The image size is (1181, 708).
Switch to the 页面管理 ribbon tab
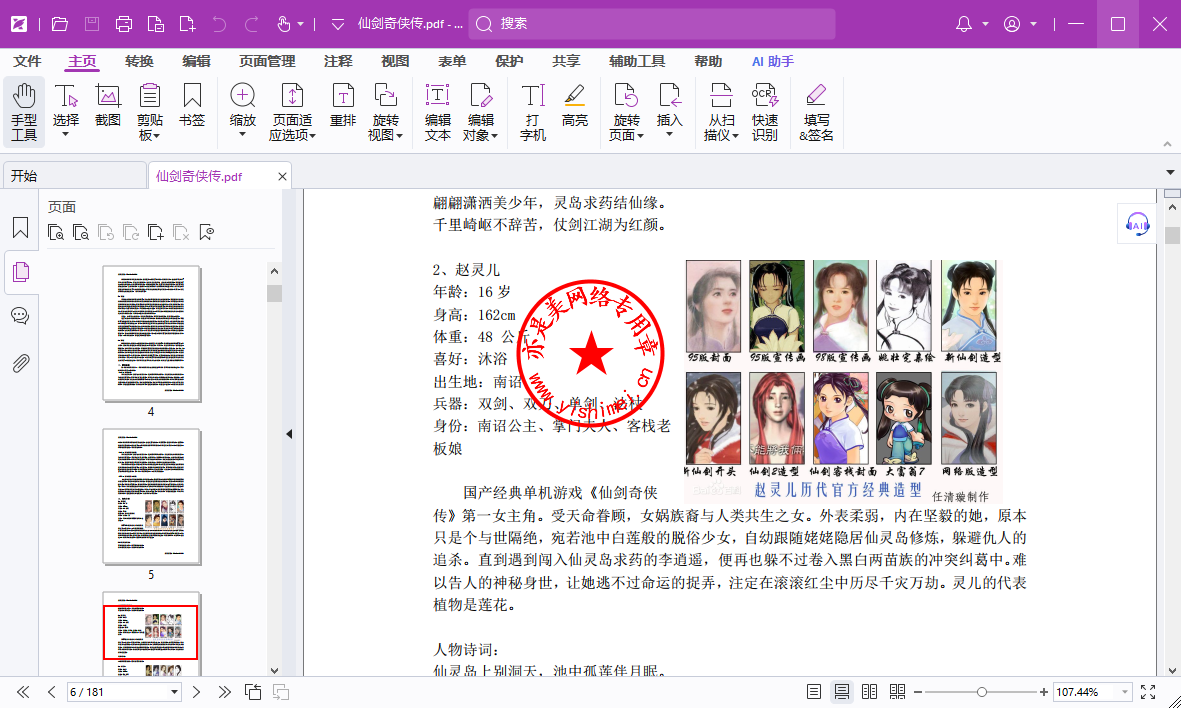267,61
